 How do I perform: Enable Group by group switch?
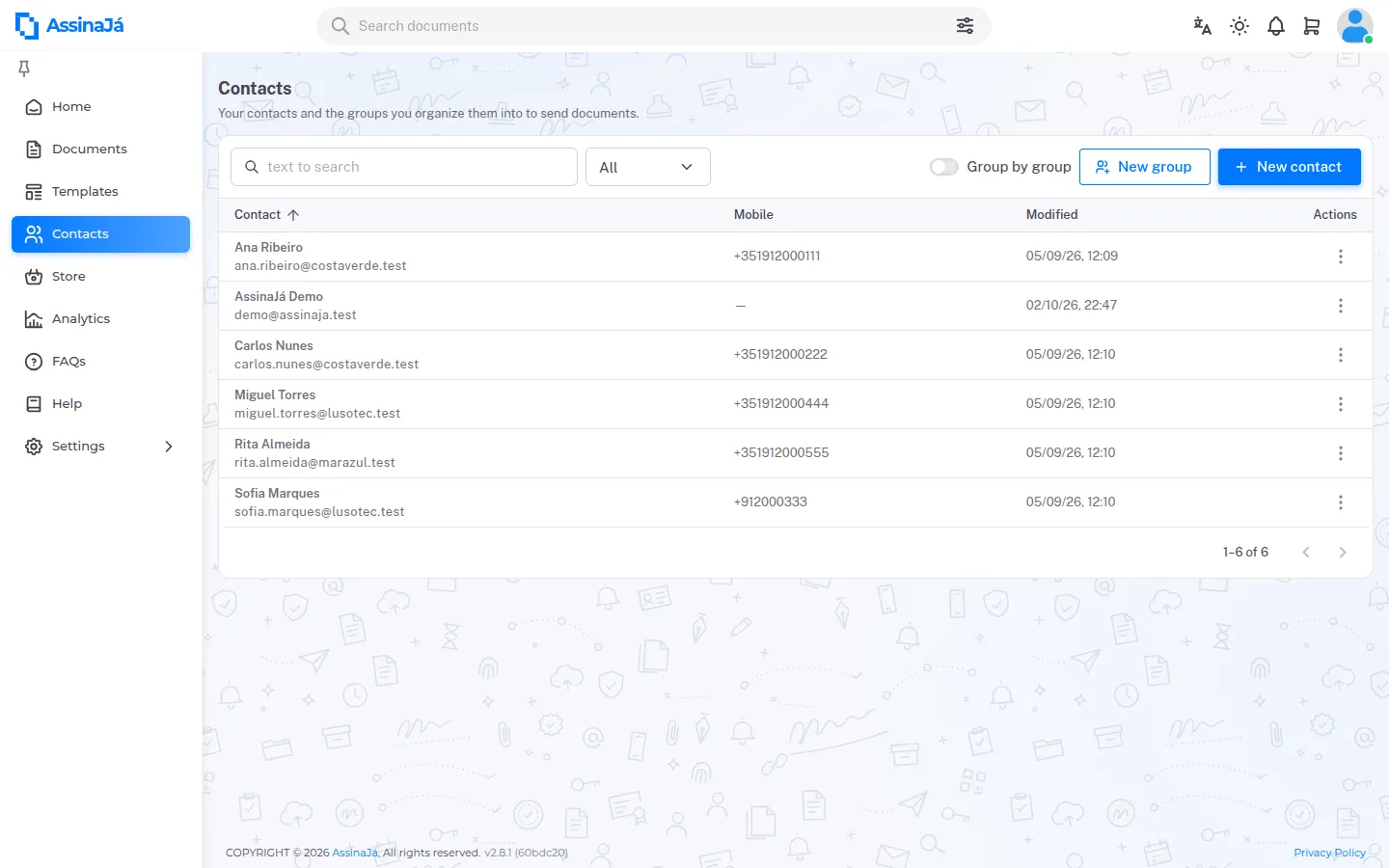click(943, 167)
